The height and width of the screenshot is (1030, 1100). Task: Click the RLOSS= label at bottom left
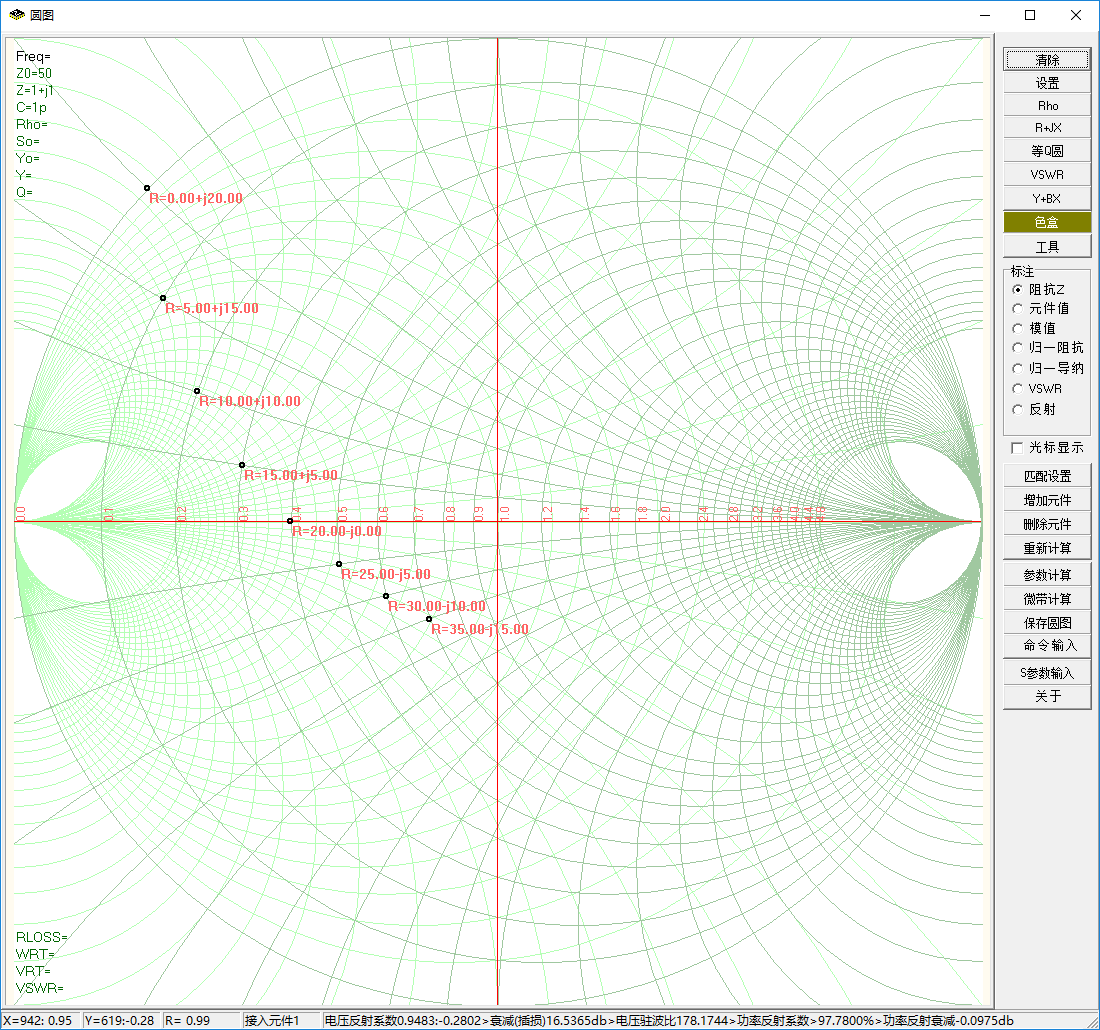click(41, 937)
